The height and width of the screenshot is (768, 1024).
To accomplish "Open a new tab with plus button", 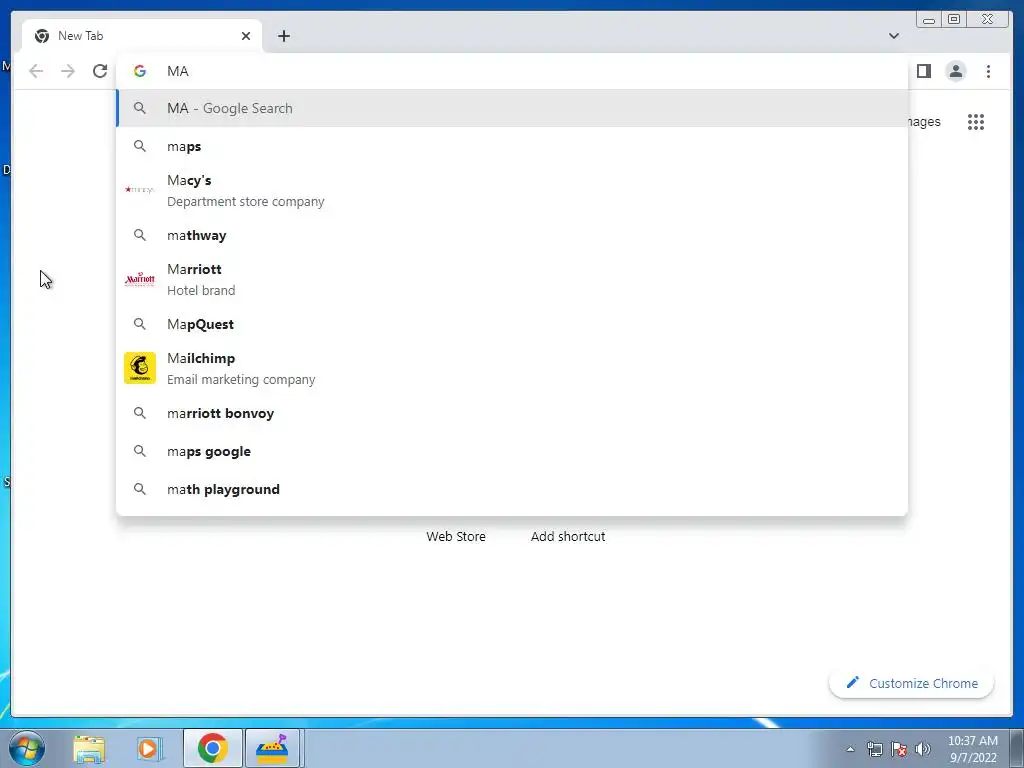I will tap(283, 36).
